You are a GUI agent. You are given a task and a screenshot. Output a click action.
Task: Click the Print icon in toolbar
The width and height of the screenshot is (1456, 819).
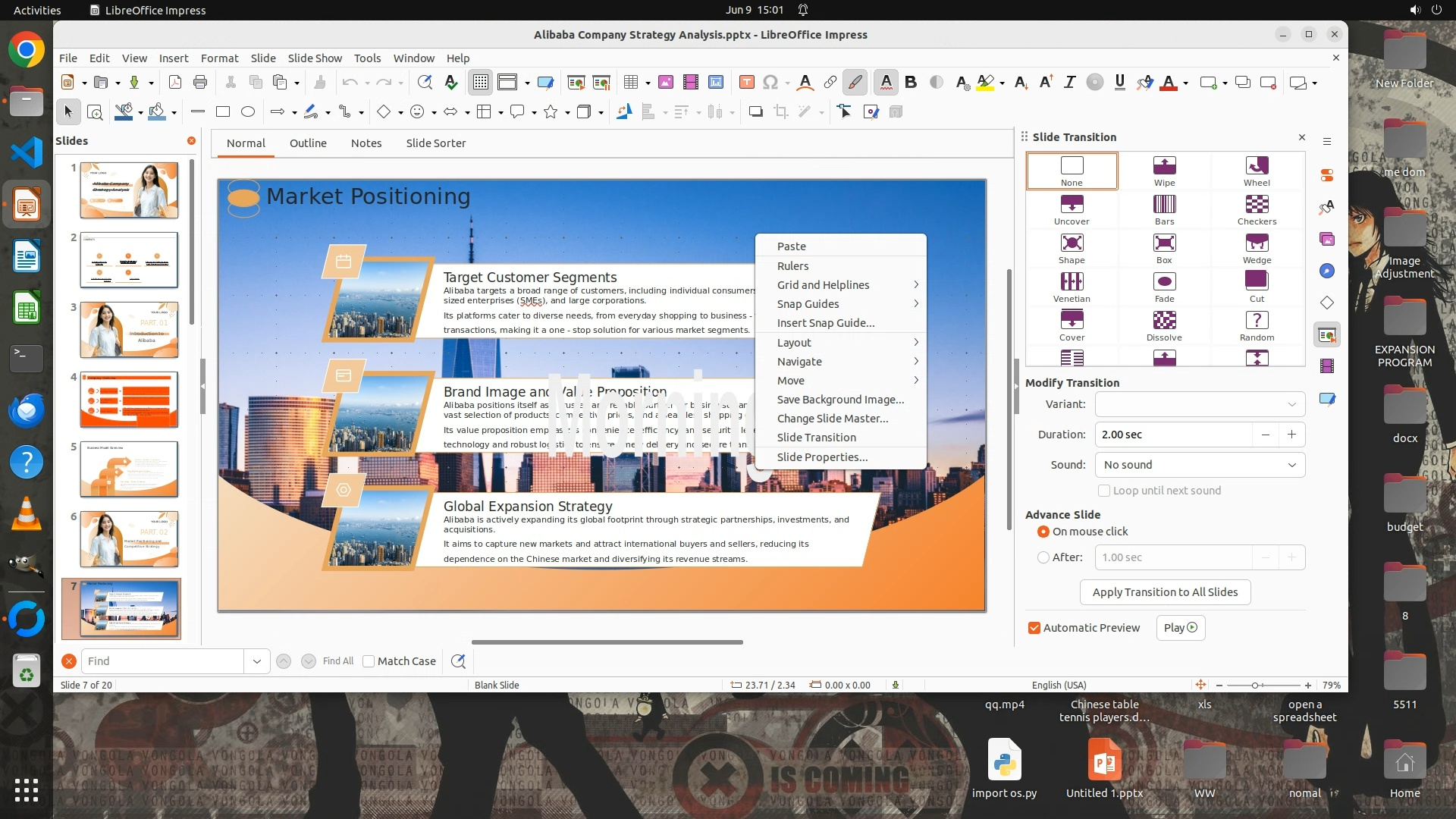(200, 82)
